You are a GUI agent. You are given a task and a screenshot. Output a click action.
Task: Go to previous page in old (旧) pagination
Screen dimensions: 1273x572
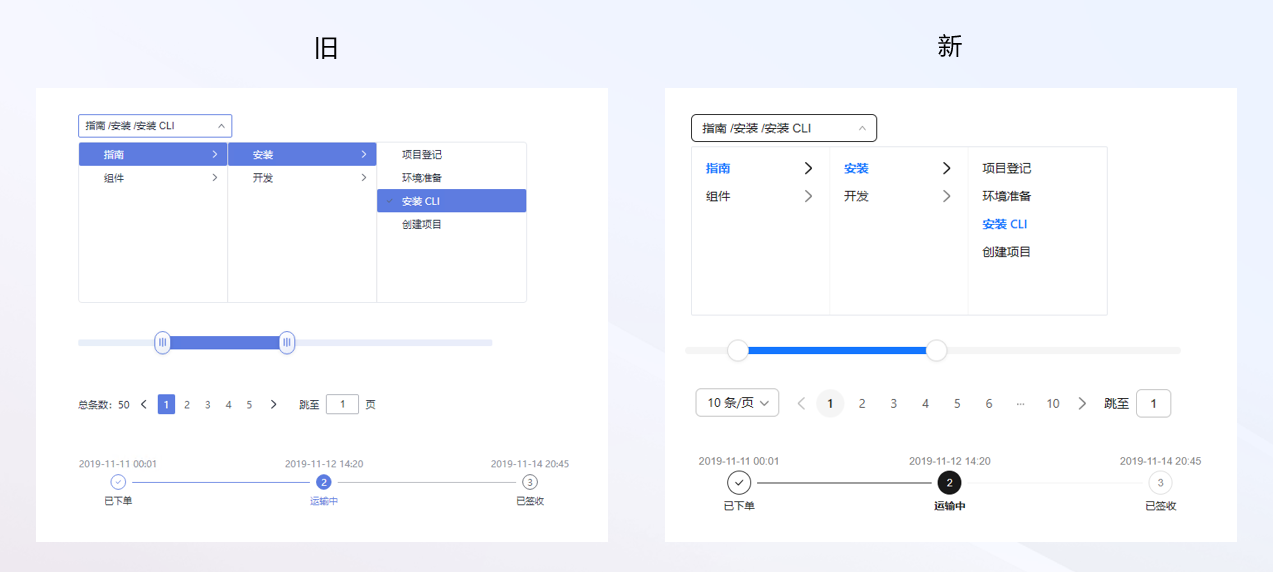click(144, 405)
